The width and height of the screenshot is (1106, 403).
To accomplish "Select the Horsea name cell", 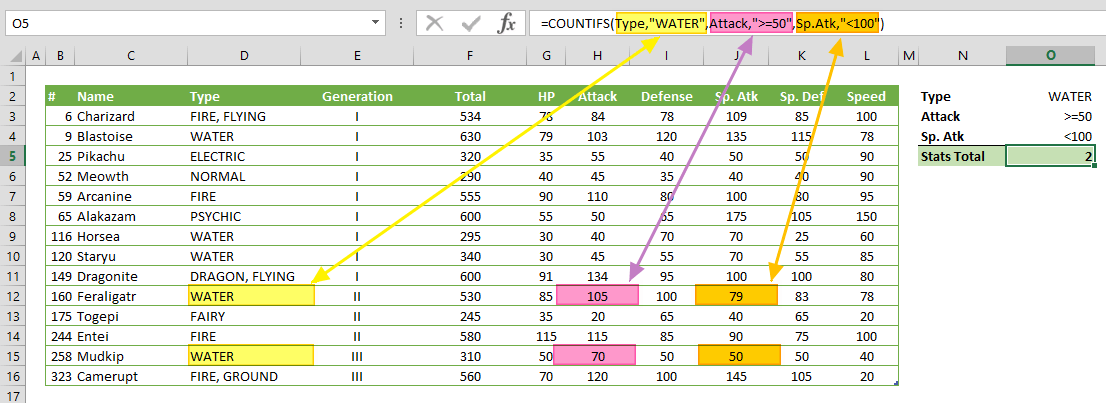I will tap(130, 236).
